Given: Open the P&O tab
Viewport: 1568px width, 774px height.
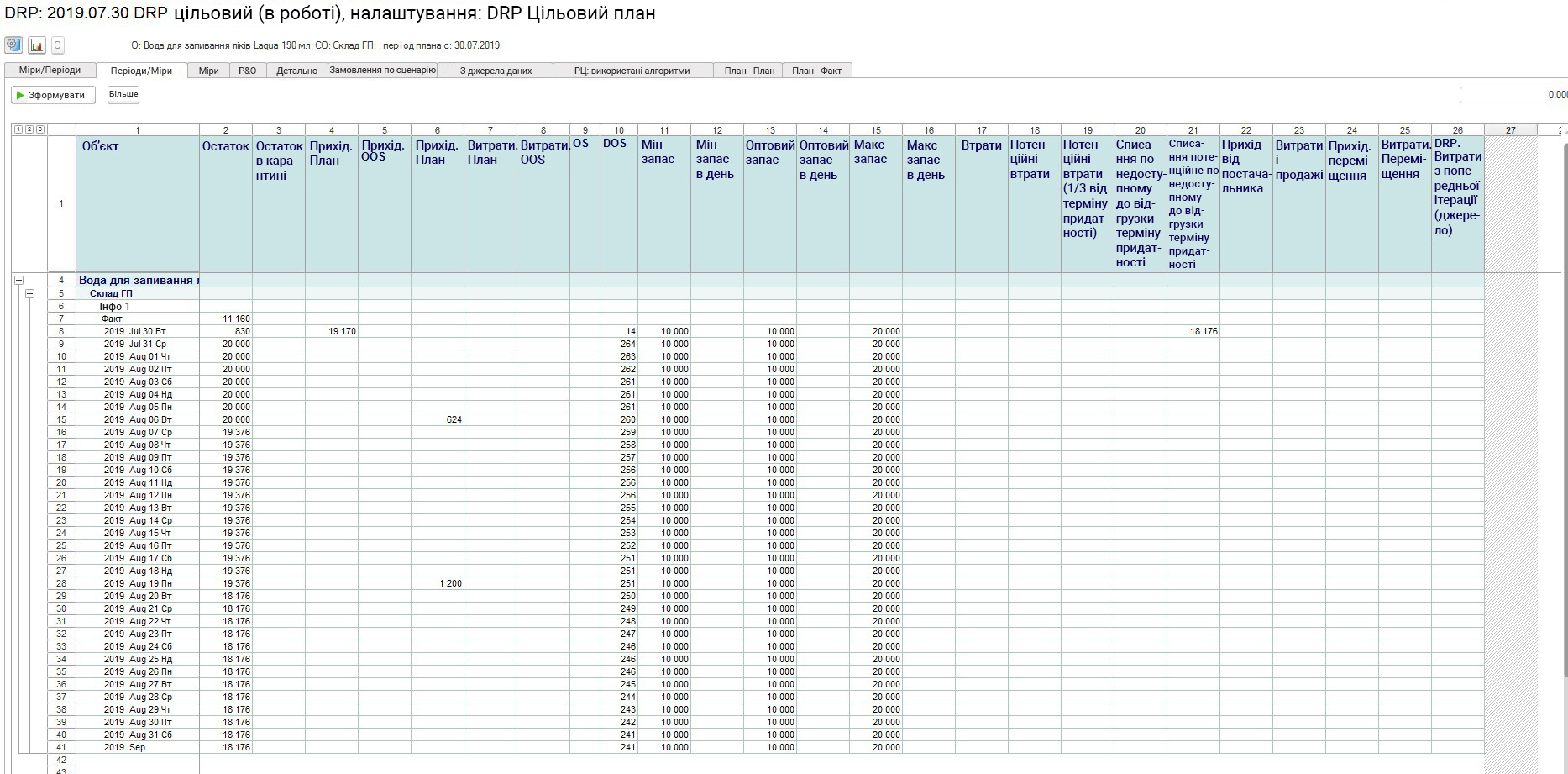Looking at the screenshot, I should (248, 71).
